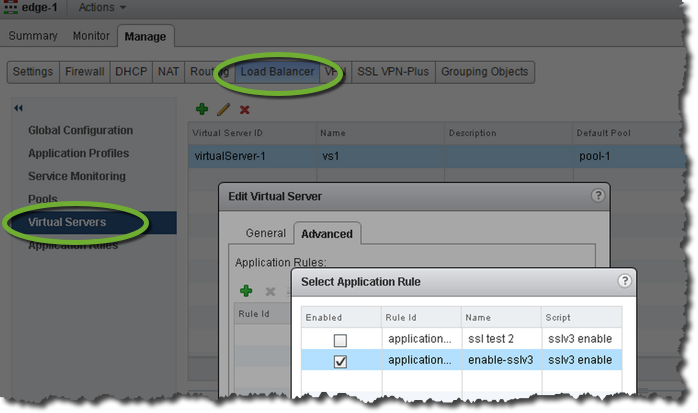Open the Firewall sub-tab
This screenshot has height=413, width=698.
(85, 72)
